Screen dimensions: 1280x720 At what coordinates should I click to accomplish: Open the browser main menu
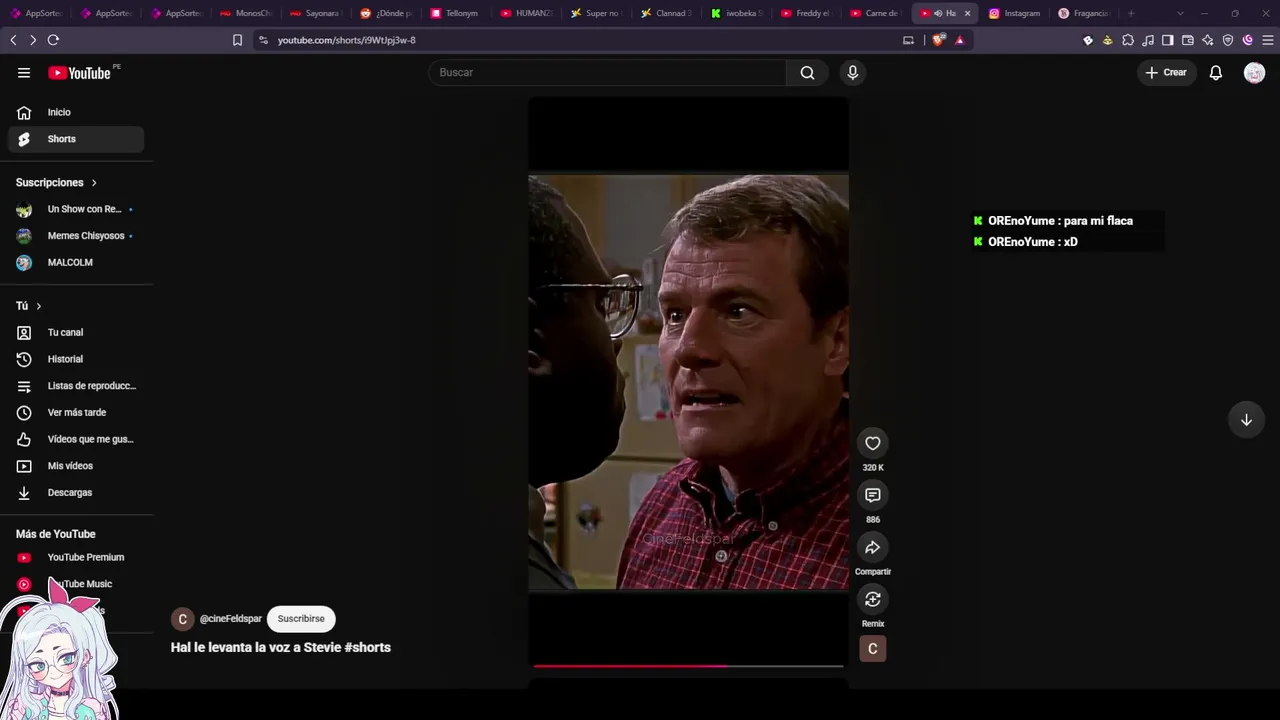pos(1268,40)
